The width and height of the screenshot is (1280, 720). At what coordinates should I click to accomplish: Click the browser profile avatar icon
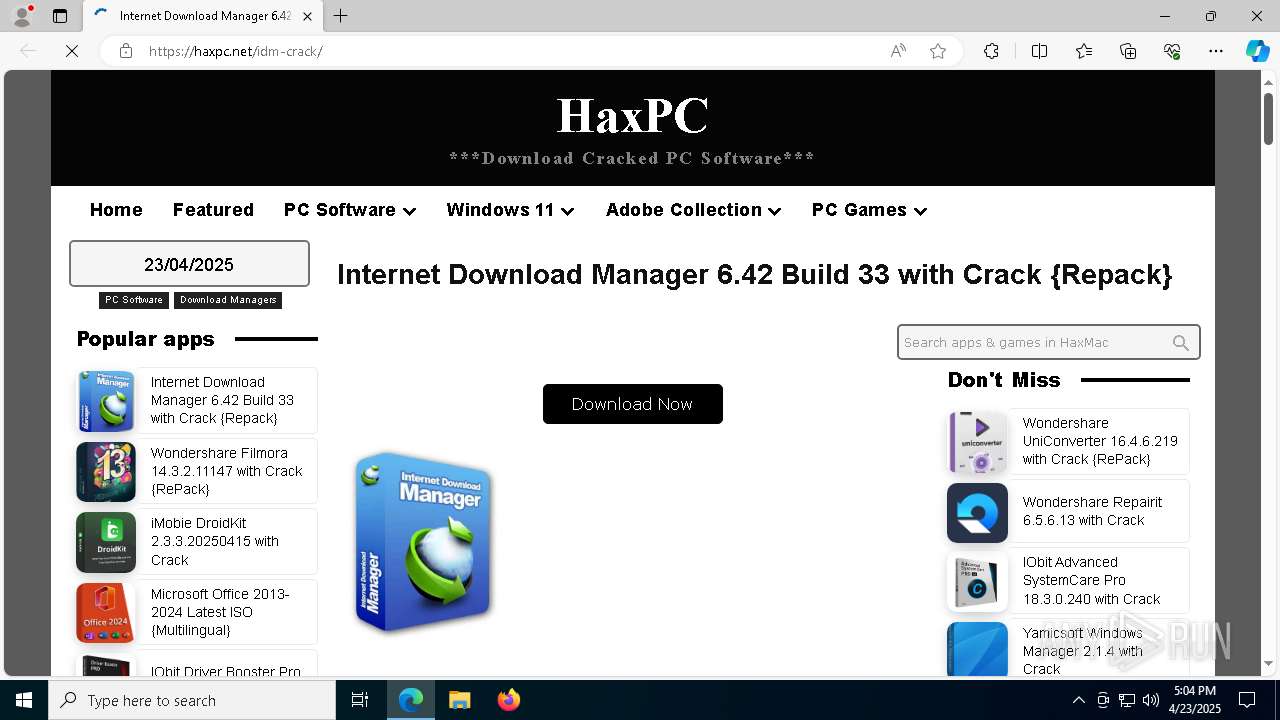[x=22, y=16]
